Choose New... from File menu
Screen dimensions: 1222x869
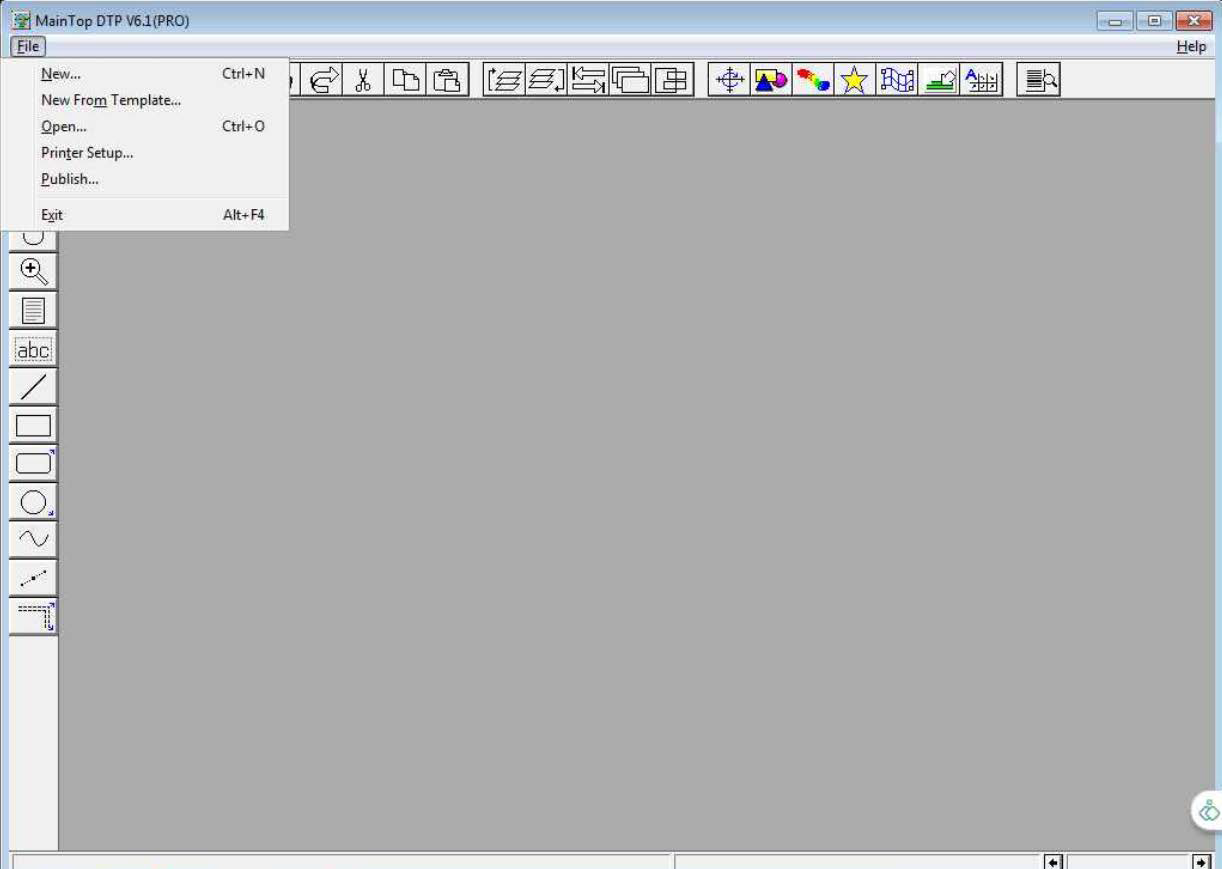146,74
